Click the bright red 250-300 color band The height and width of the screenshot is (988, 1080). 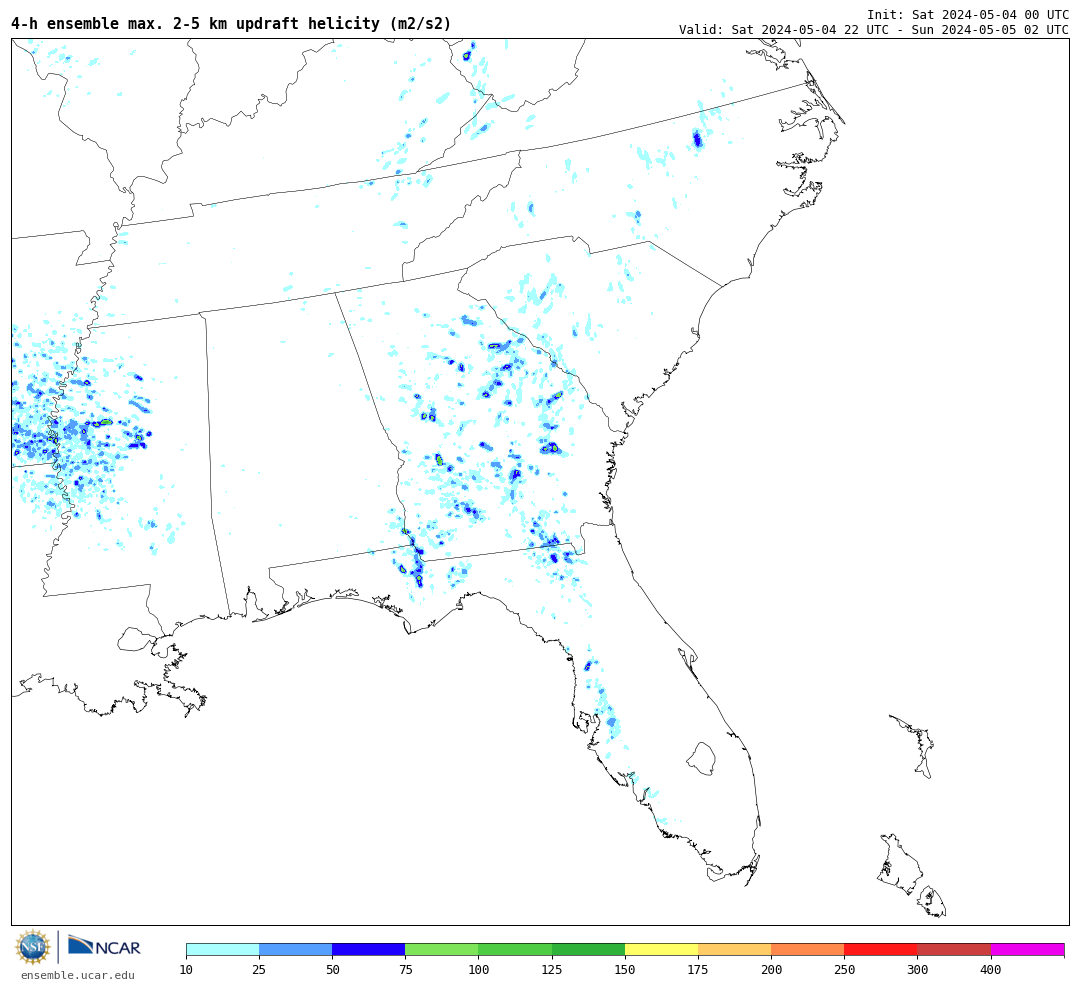(x=881, y=949)
